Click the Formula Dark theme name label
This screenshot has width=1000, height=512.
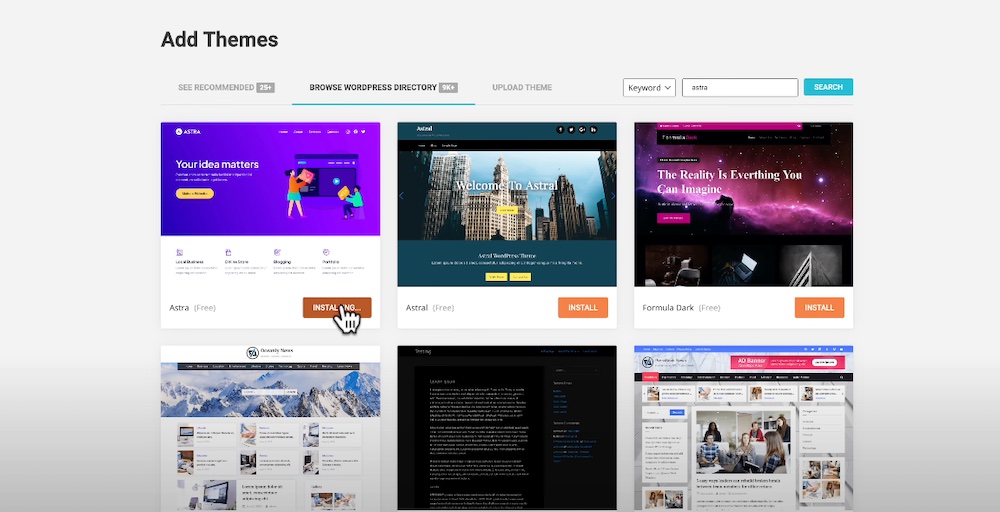click(668, 307)
